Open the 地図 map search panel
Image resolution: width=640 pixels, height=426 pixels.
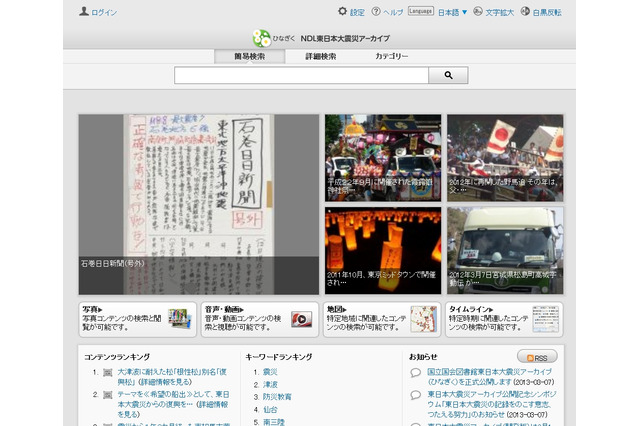[382, 320]
